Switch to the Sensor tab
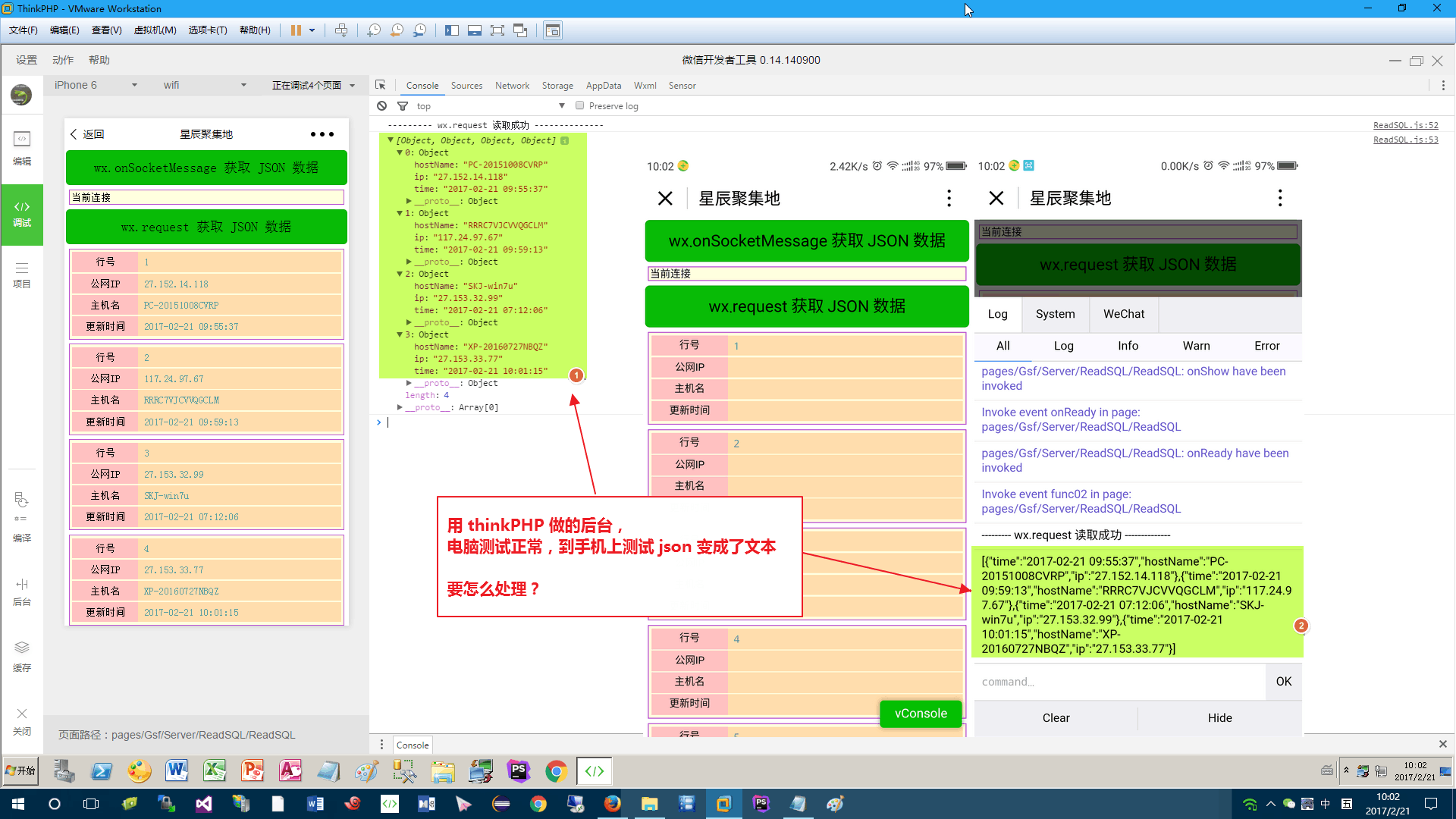 682,85
